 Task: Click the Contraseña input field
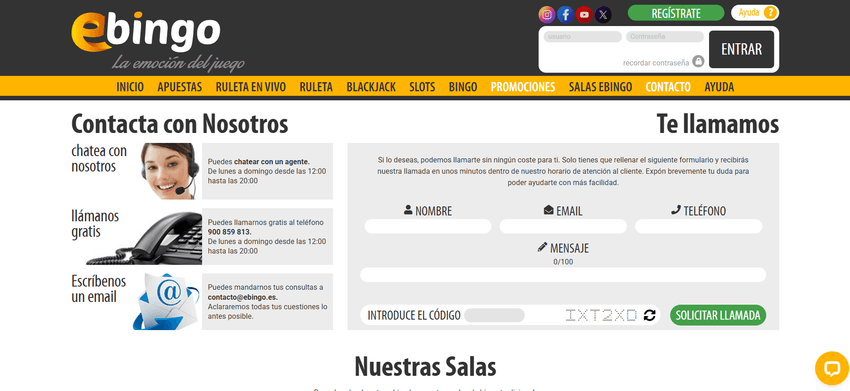click(665, 37)
